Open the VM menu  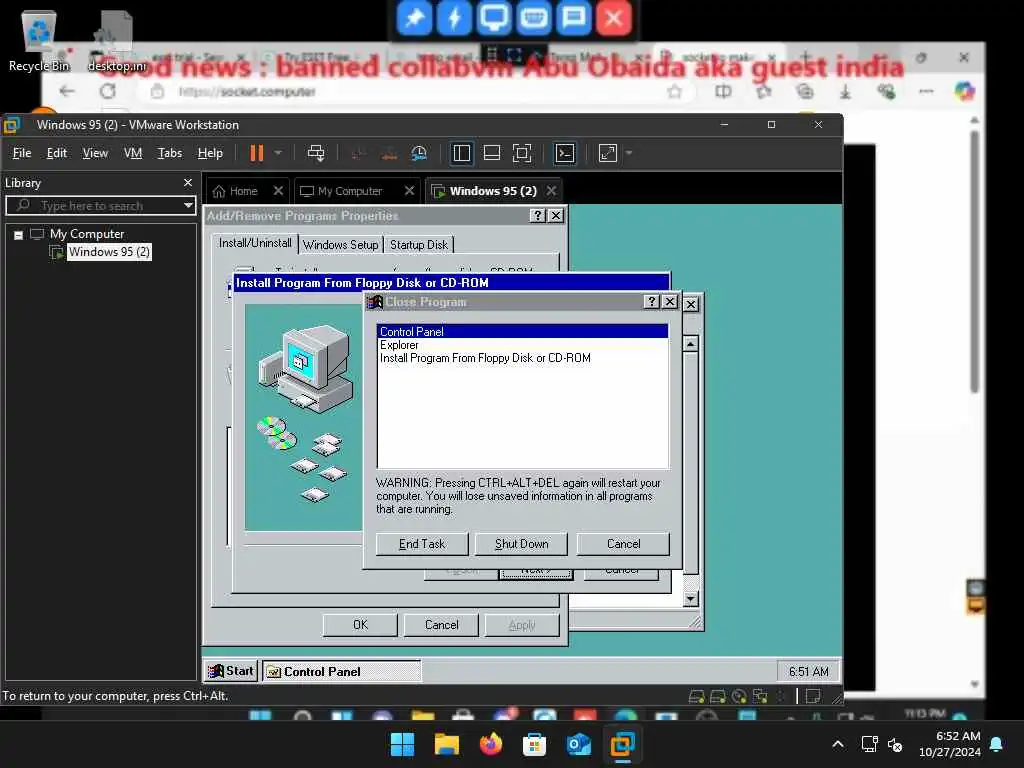(x=133, y=153)
